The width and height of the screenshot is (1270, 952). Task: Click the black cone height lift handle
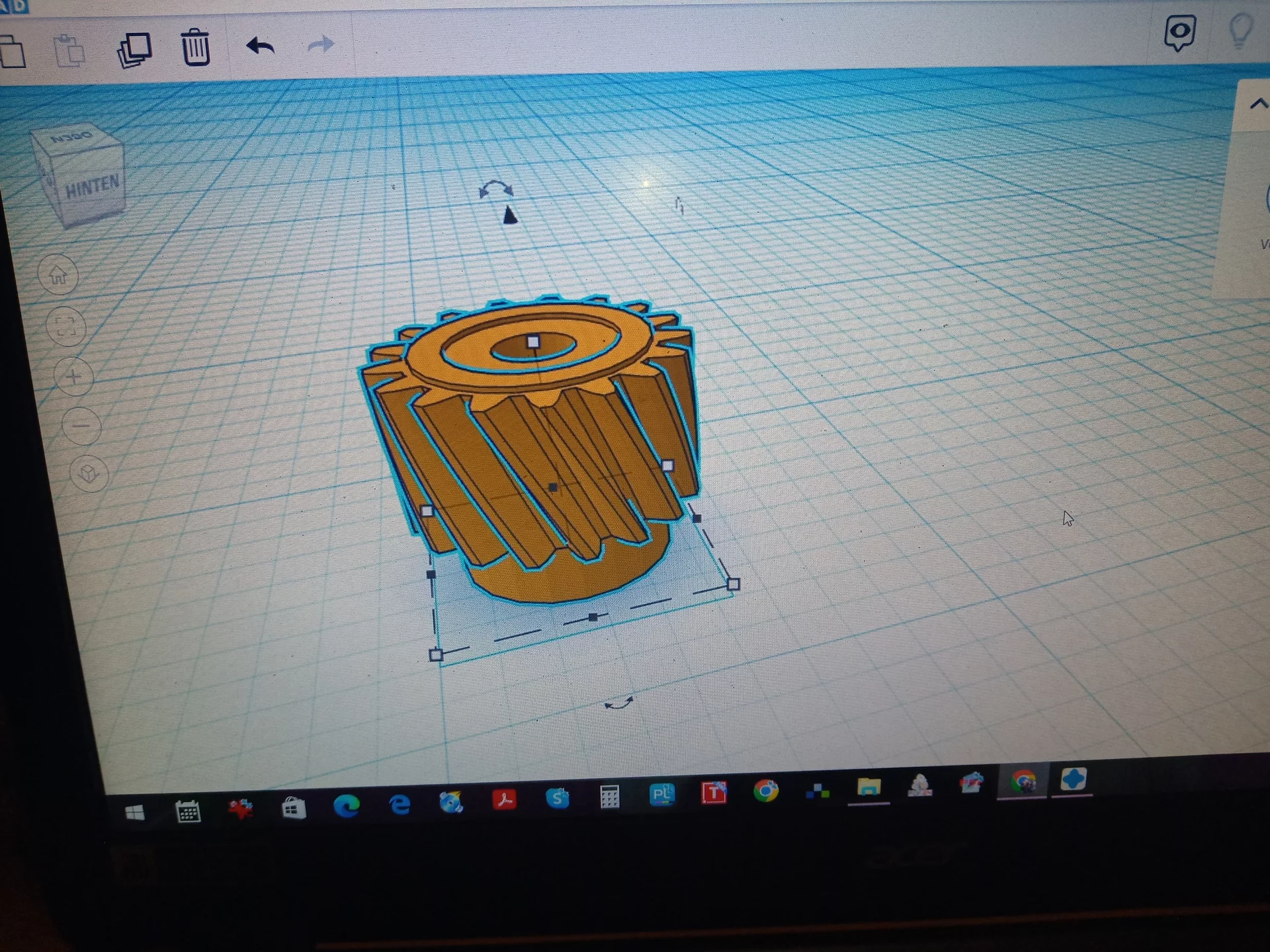509,216
